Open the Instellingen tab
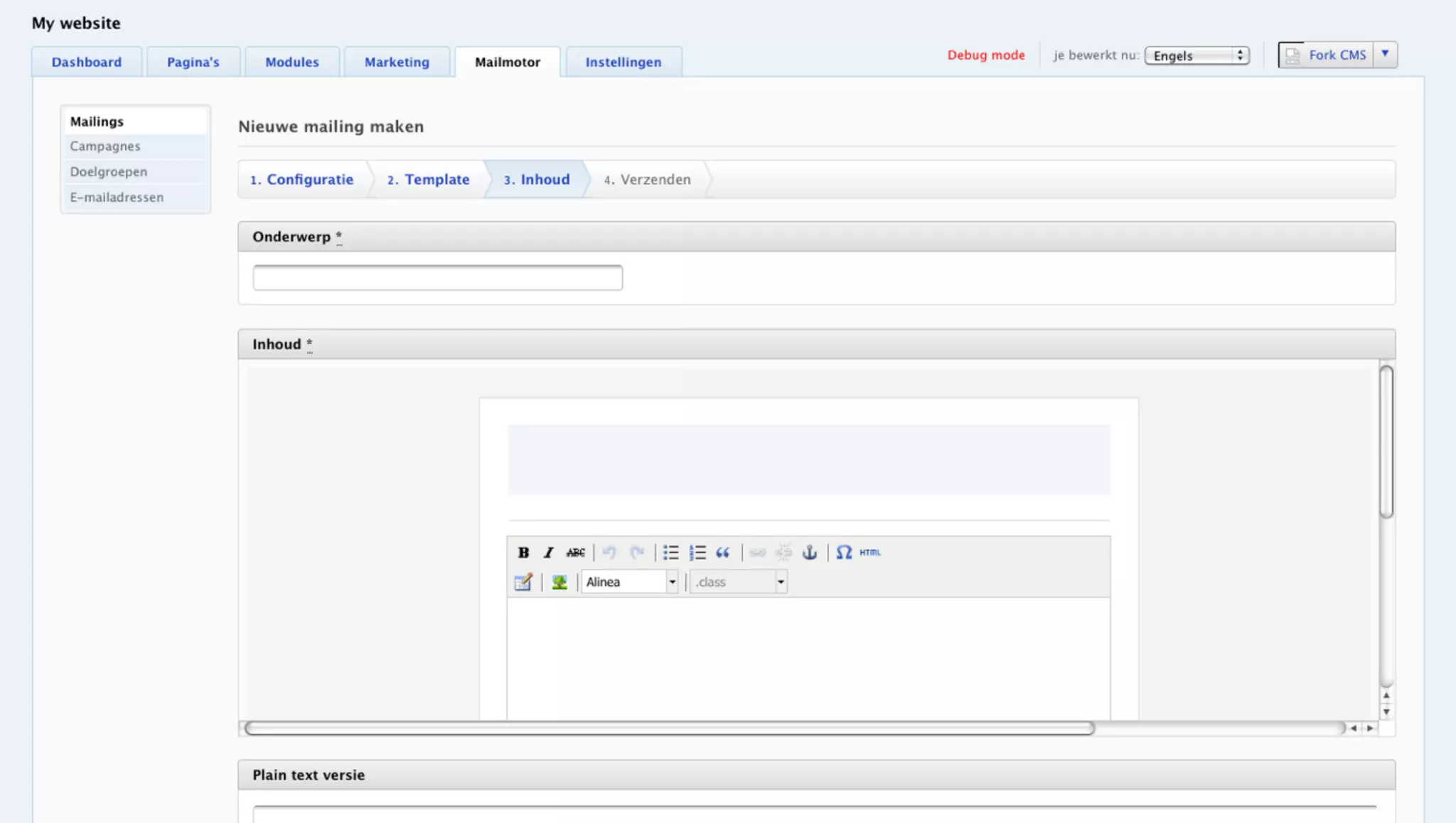Screen dimensions: 1456x823 [x=623, y=62]
